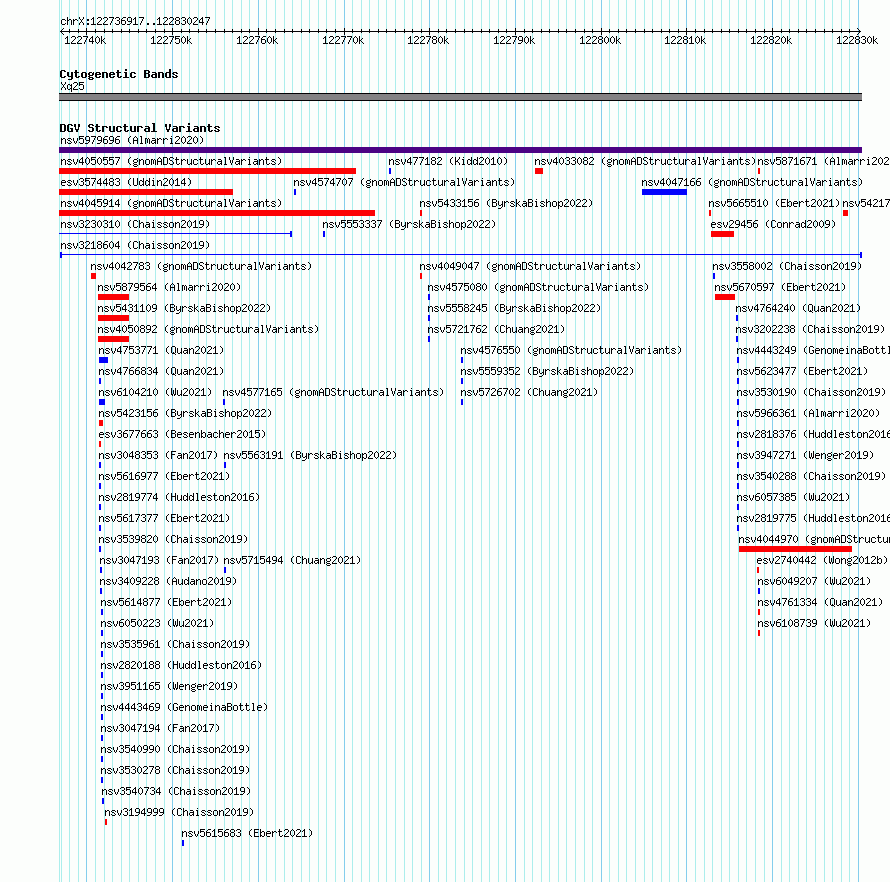Open nsv5665510 (Ebert2021) variant
The height and width of the screenshot is (882, 890).
pos(774,203)
